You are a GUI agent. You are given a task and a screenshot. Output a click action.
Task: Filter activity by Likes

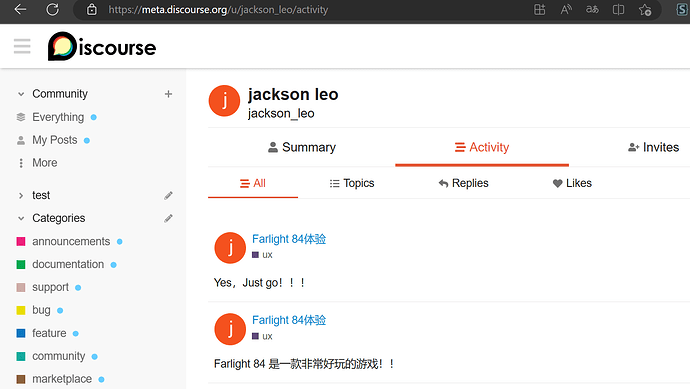pyautogui.click(x=572, y=183)
